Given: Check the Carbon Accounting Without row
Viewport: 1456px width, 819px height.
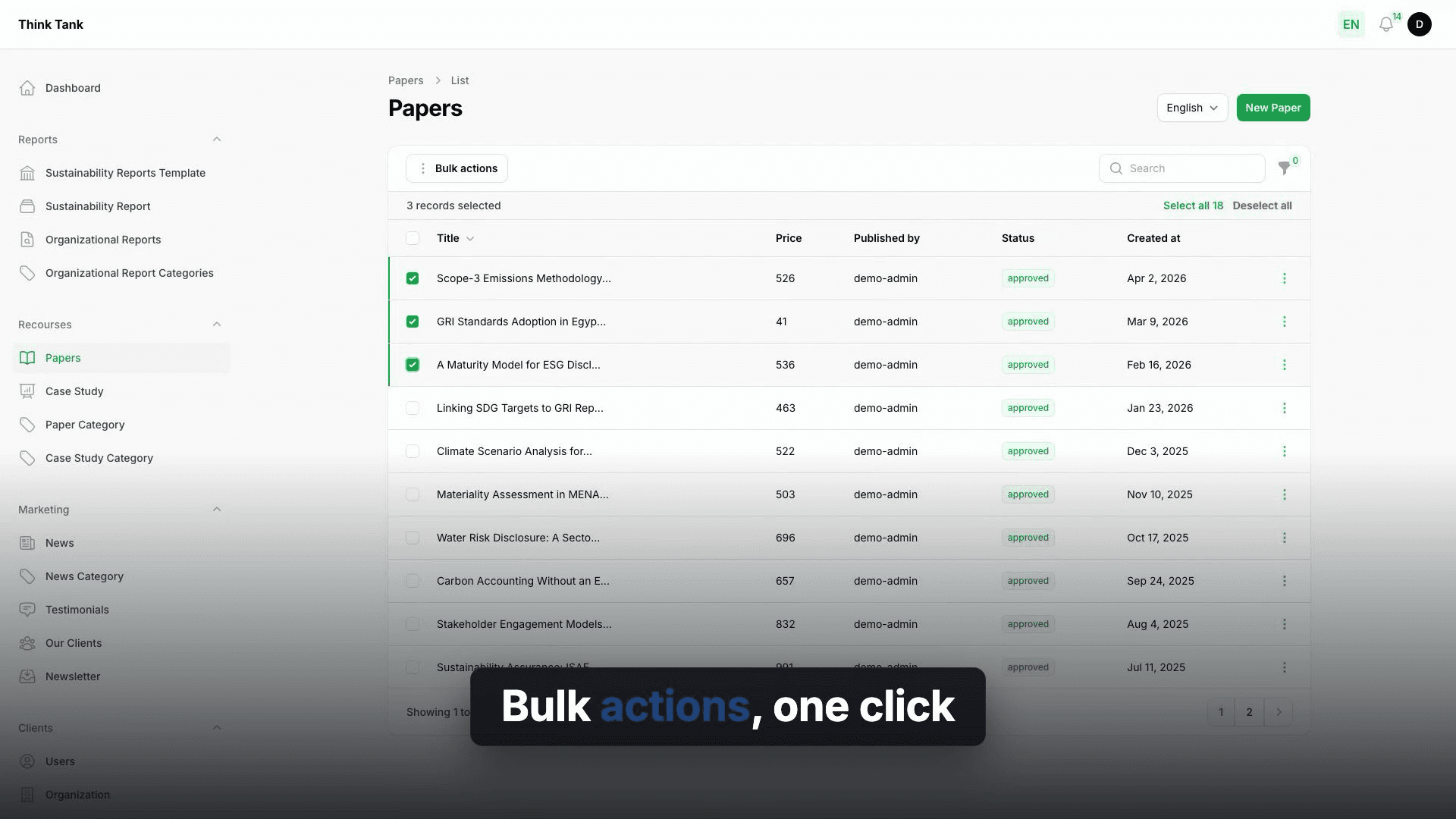Looking at the screenshot, I should [x=413, y=581].
